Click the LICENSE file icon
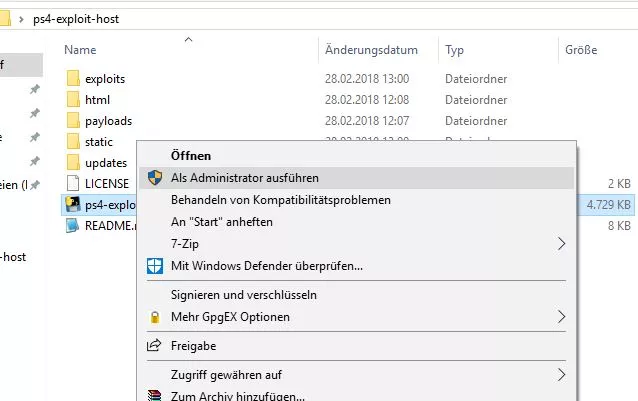The width and height of the screenshot is (638, 401). coord(73,183)
